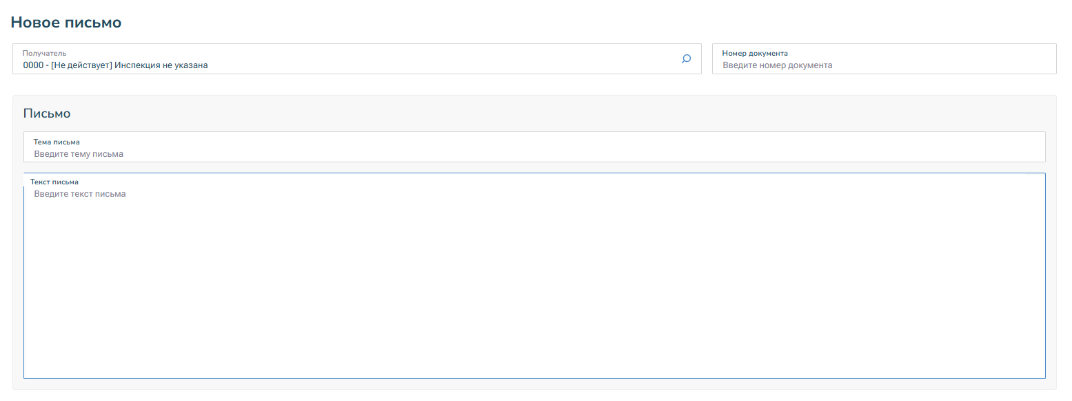This screenshot has width=1072, height=401.
Task: Click the 'Новое письмо' page heading
Action: (65, 21)
